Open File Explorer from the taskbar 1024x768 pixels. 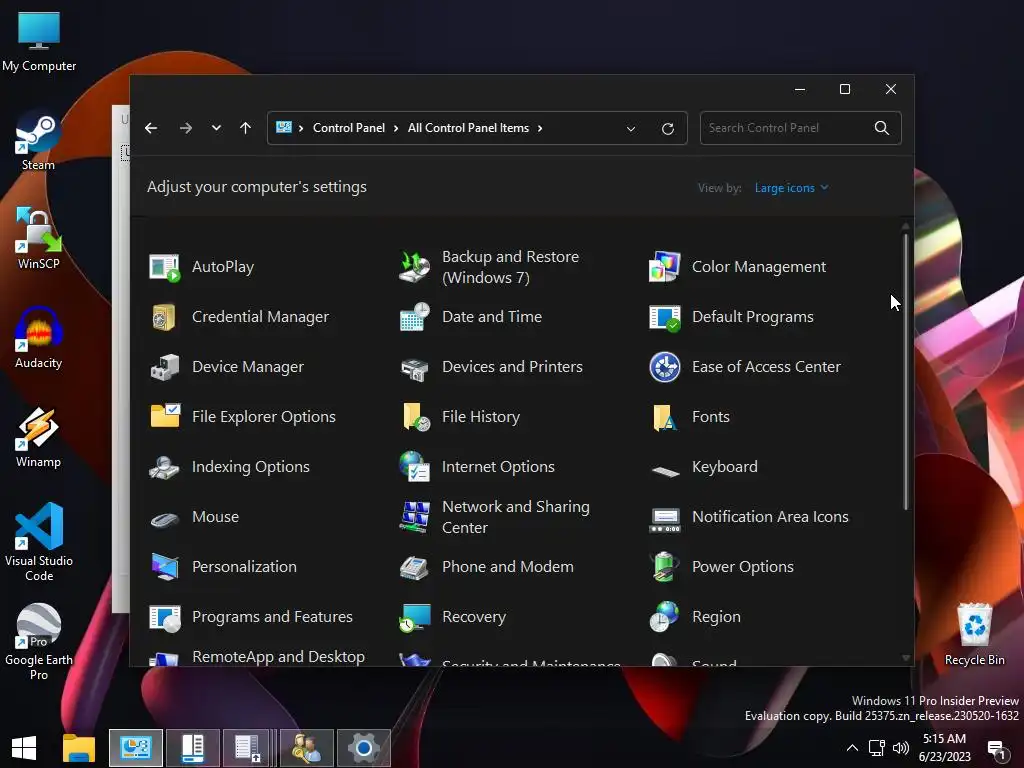(79, 748)
